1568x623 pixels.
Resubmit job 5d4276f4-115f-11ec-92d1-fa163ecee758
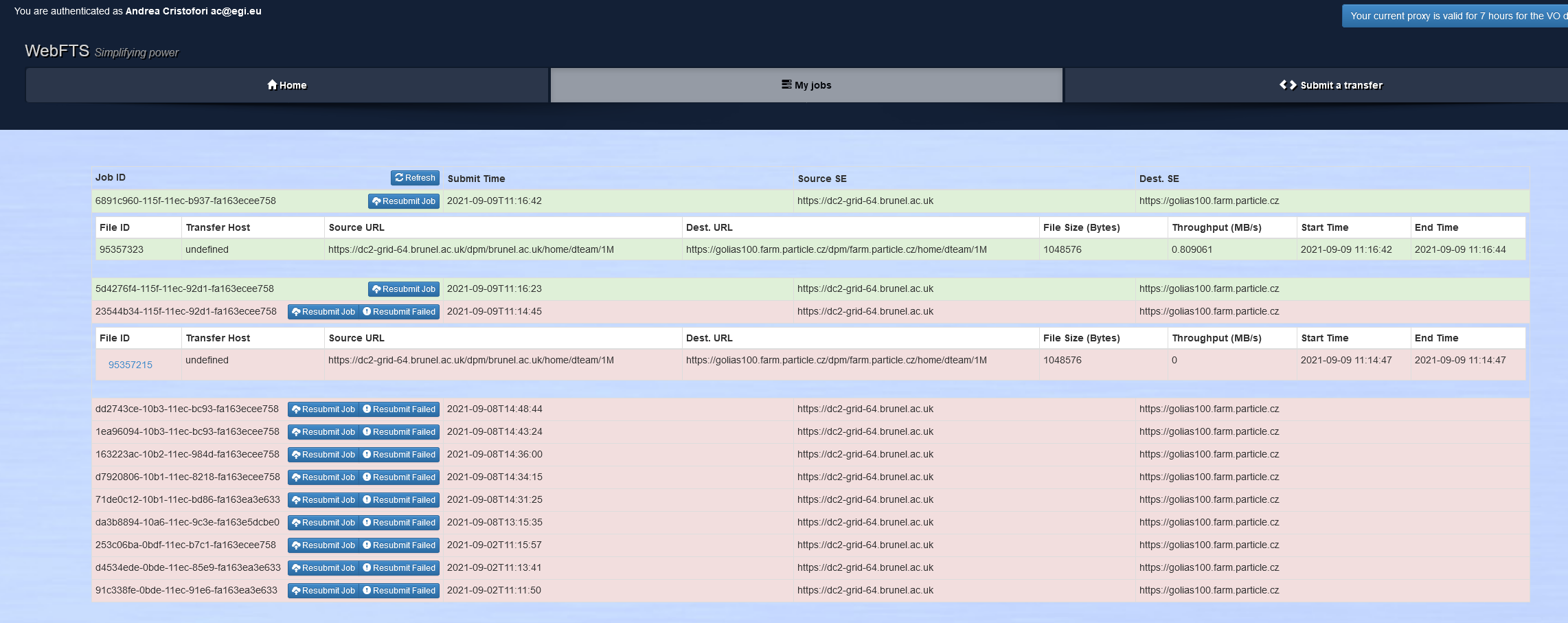[x=404, y=289]
